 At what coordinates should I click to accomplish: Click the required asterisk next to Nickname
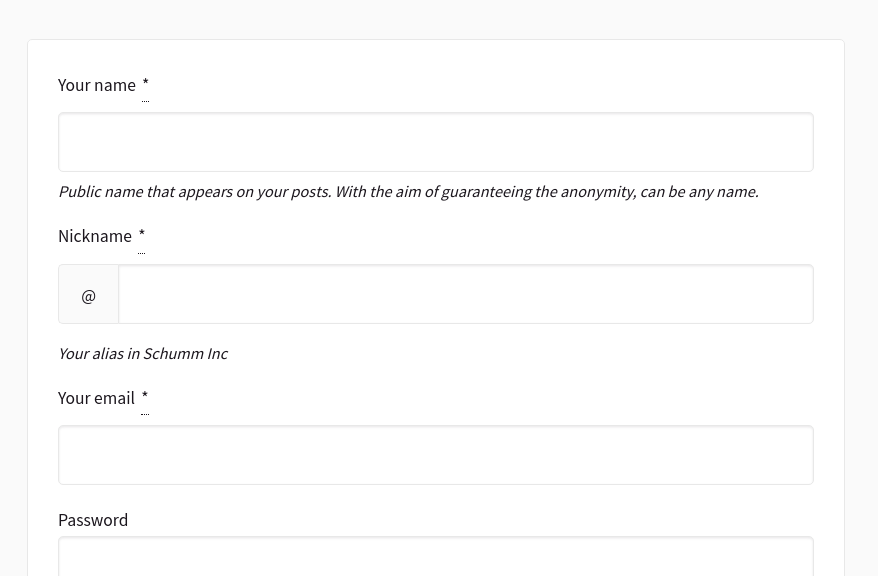(142, 236)
